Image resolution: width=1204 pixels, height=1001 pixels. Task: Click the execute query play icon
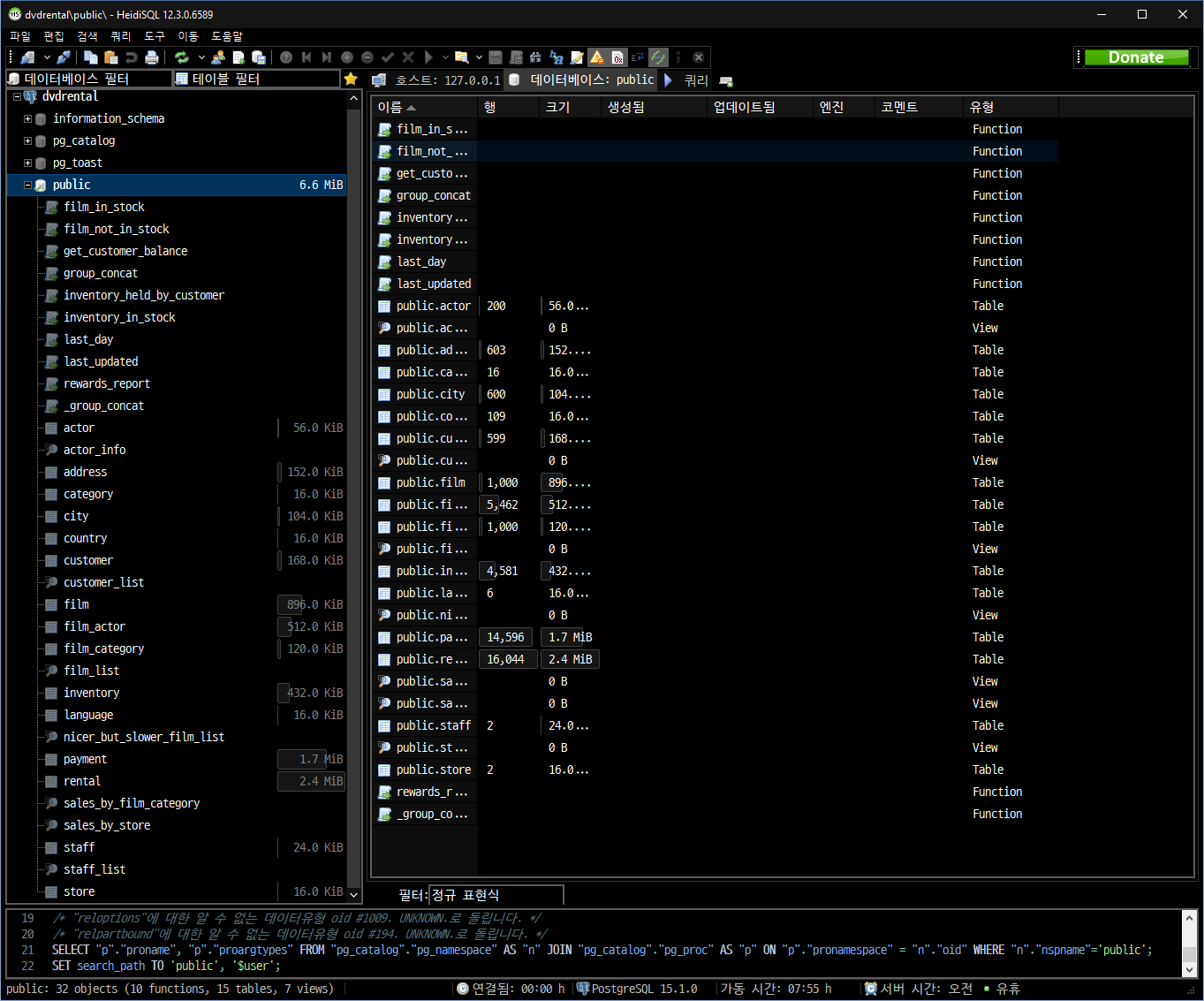[428, 57]
